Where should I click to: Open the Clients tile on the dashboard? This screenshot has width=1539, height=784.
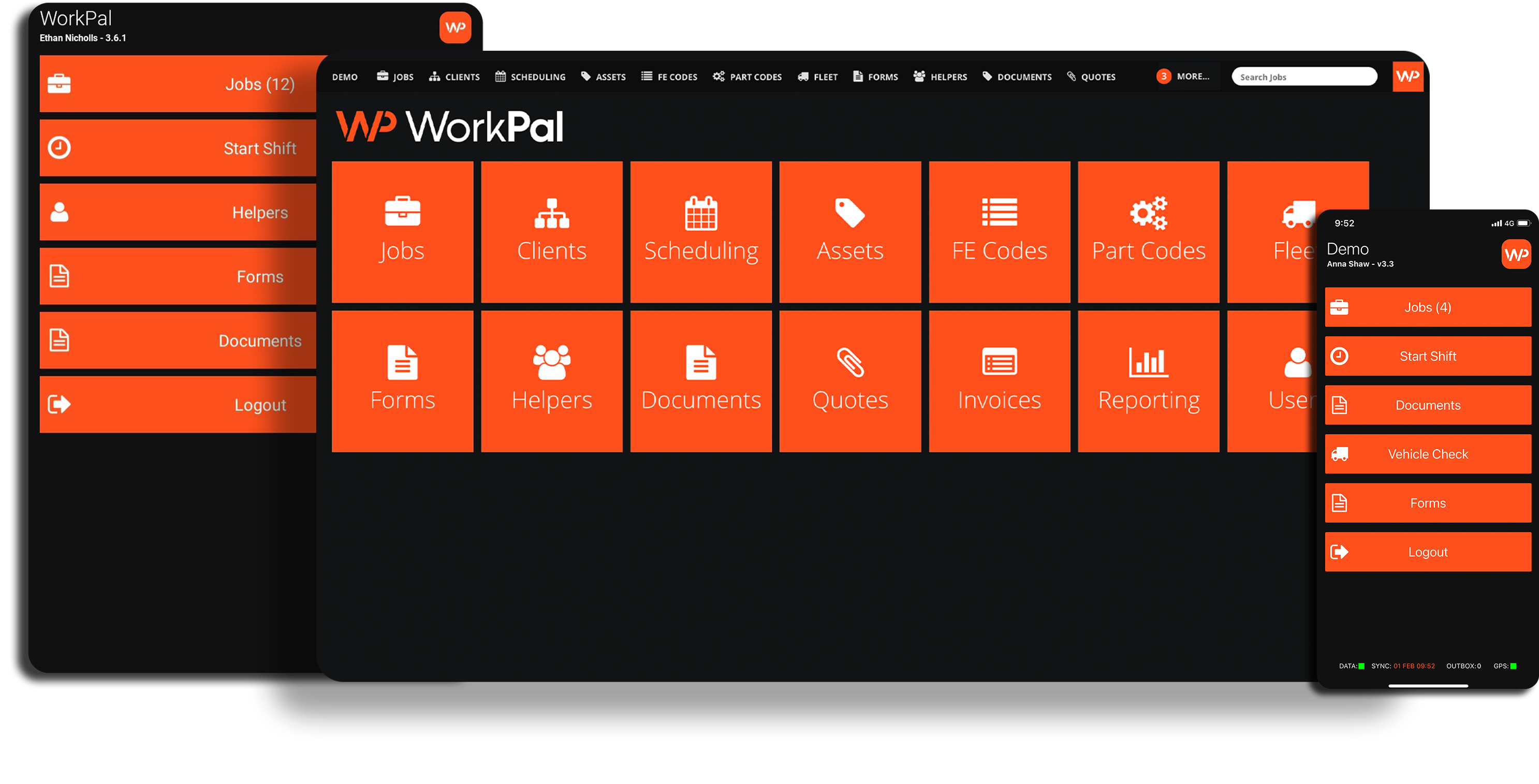click(551, 232)
